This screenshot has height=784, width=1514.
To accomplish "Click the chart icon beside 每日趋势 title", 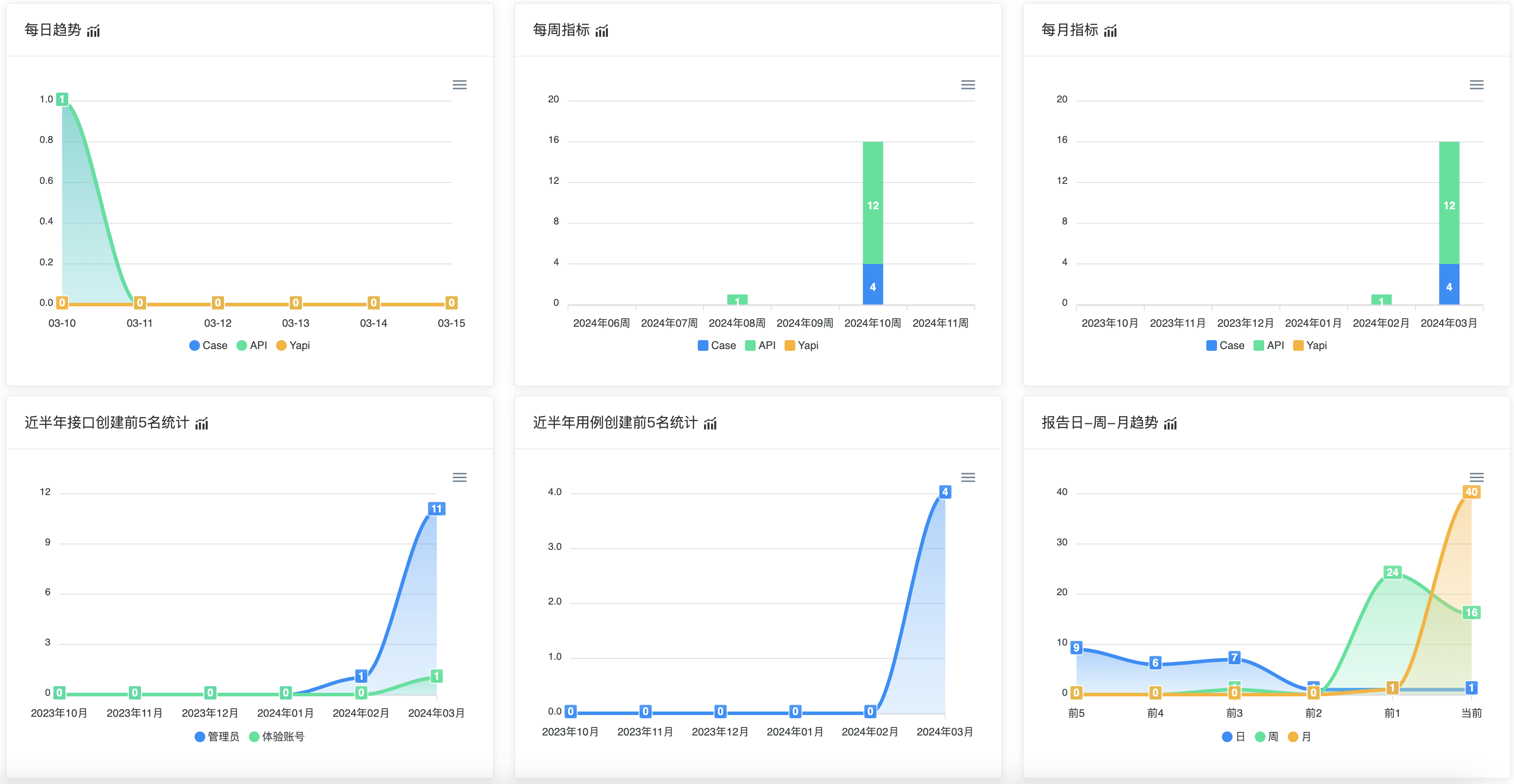I will (94, 31).
